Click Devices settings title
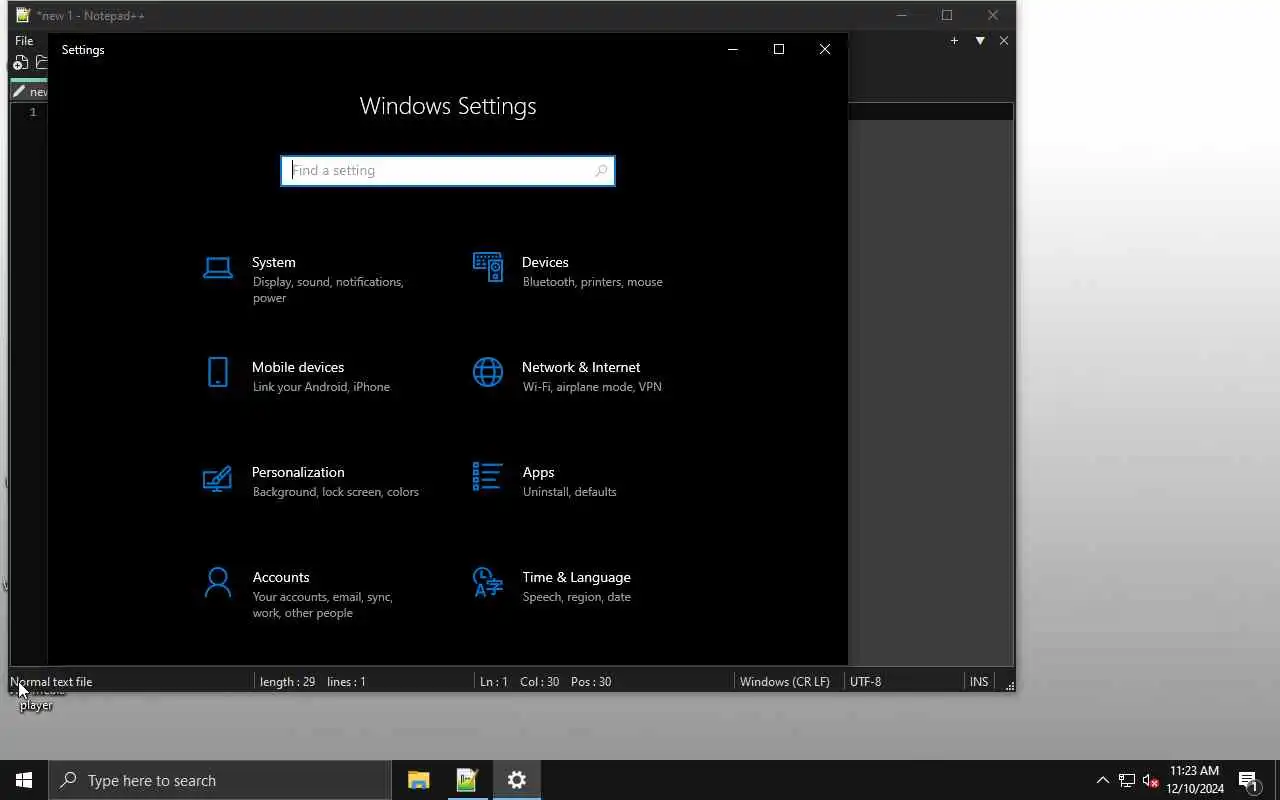The width and height of the screenshot is (1280, 800). pos(545,262)
